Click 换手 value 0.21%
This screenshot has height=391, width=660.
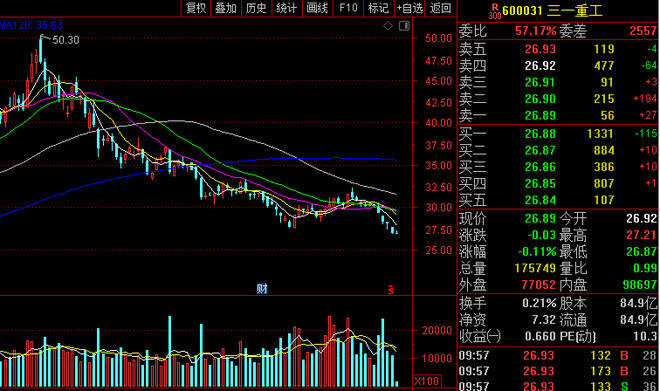pos(539,303)
